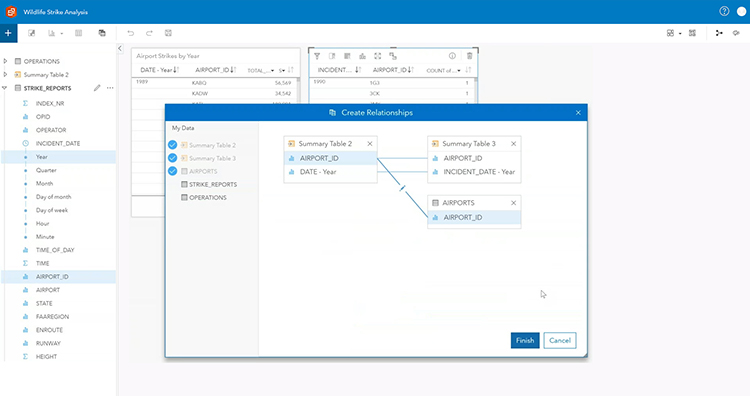This screenshot has width=750, height=396.
Task: Remove the AIRPORTS table card with X
Action: [513, 203]
